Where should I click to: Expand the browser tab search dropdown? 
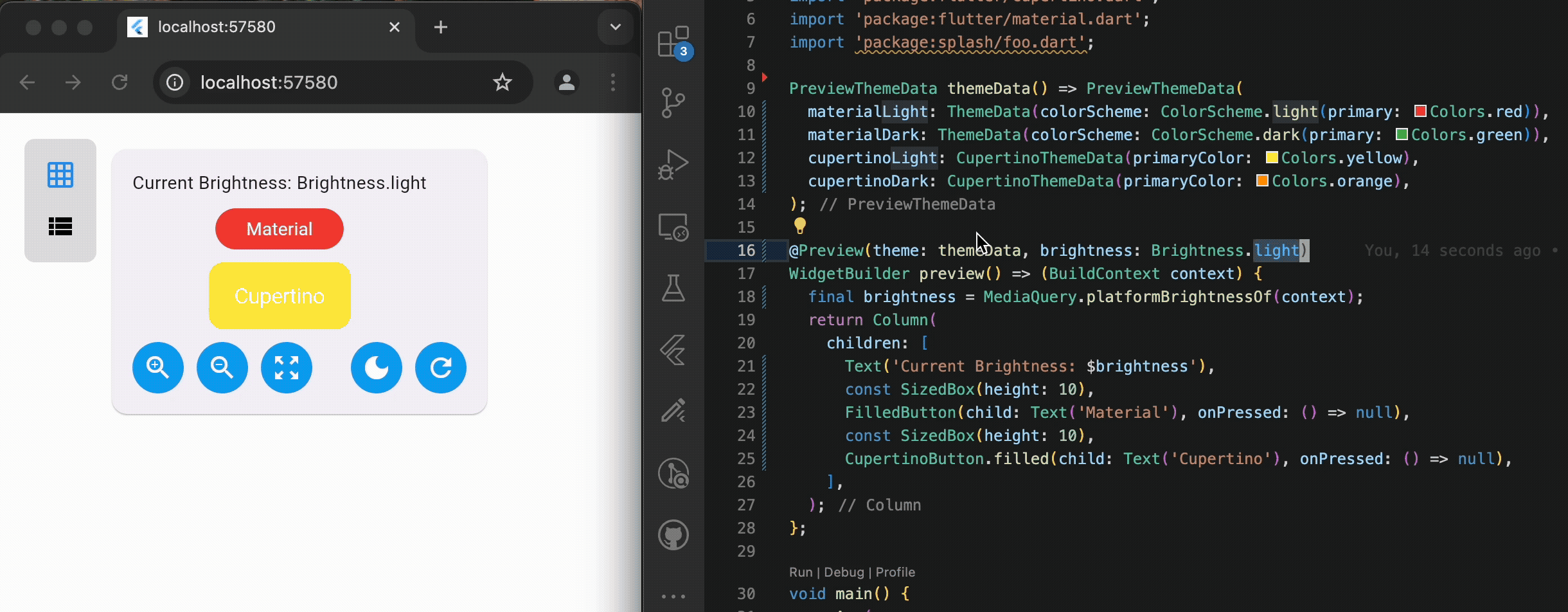click(x=615, y=27)
